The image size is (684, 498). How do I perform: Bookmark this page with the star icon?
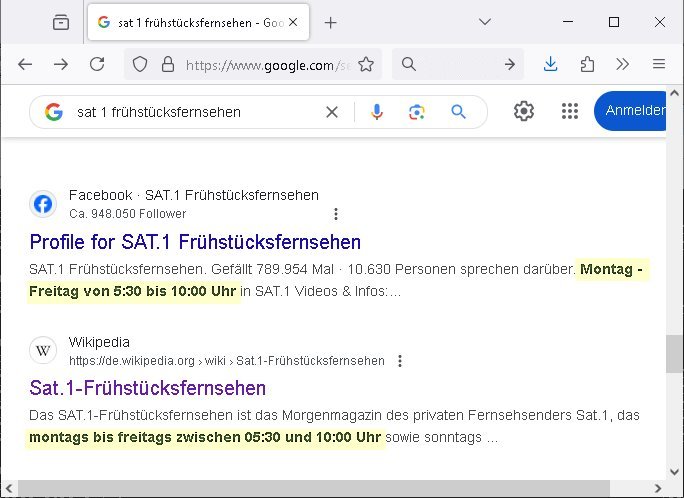tap(366, 64)
